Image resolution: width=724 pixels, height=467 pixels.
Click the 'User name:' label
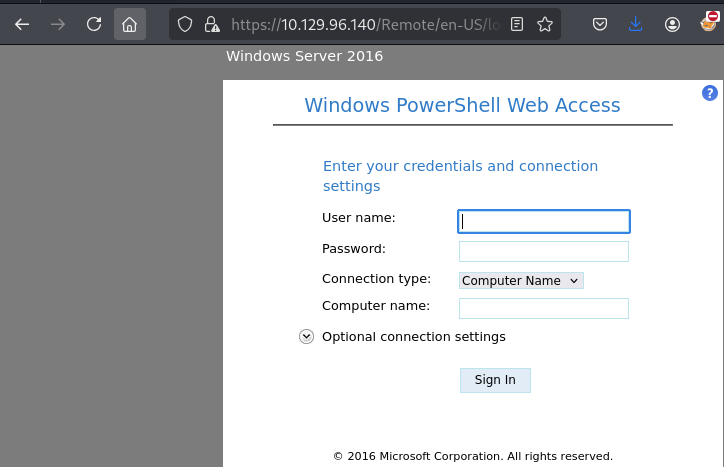coord(359,218)
